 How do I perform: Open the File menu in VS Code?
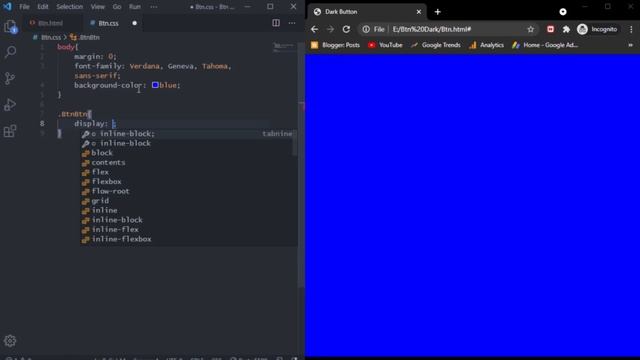point(24,7)
